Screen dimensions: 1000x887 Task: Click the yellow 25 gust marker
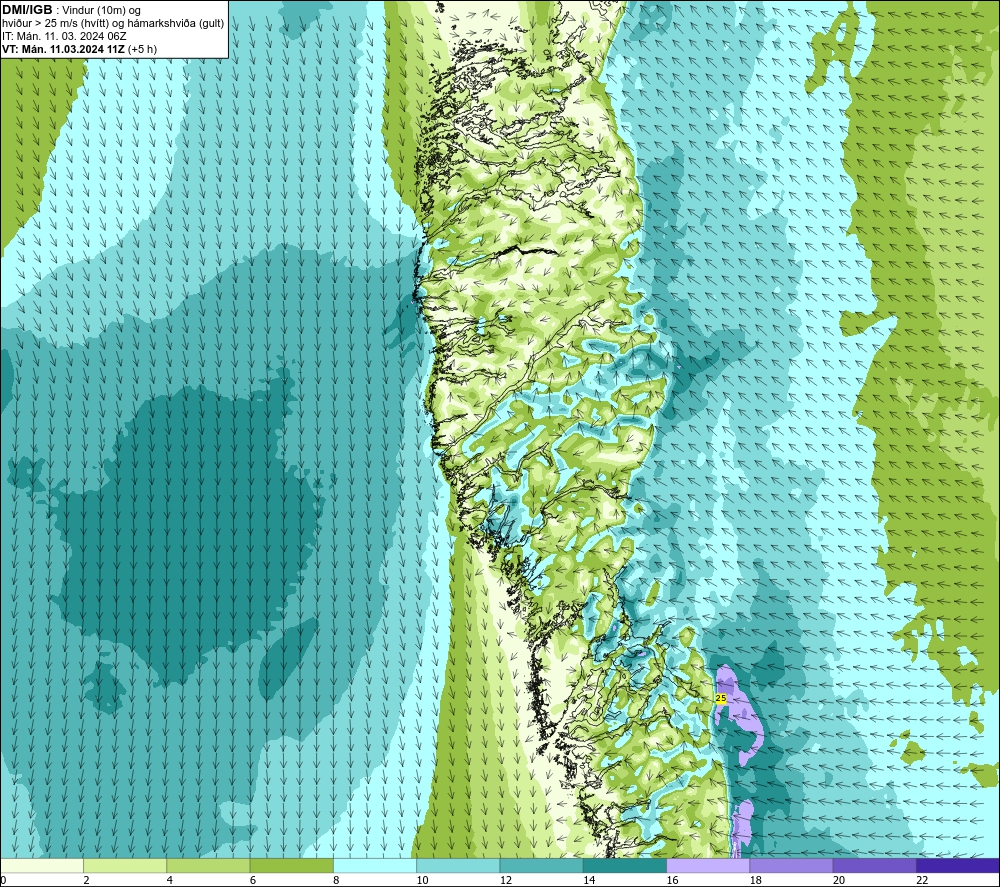point(721,698)
